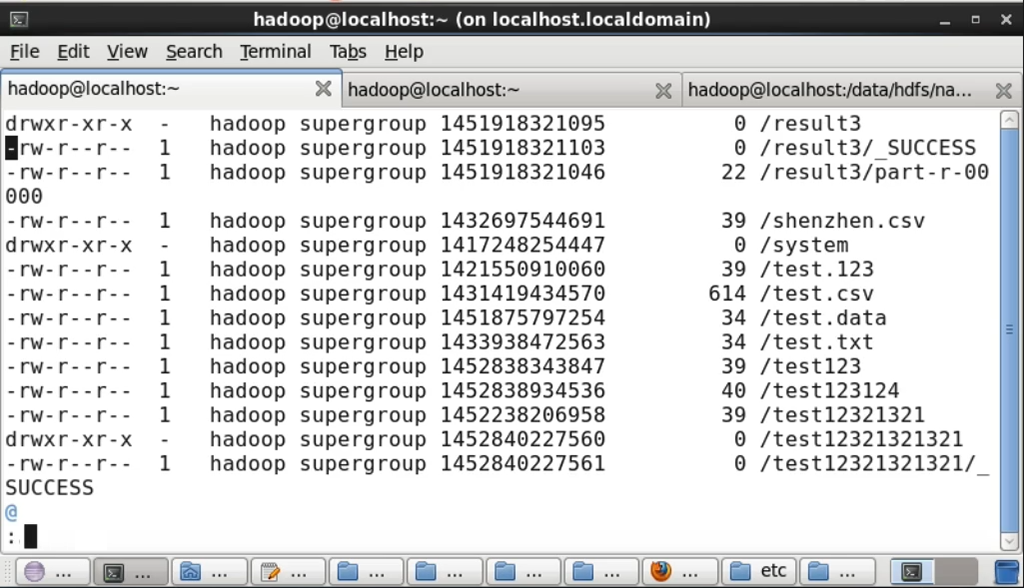Open the folder taskbar entry just before Firefox
1024x588 pixels.
601,572
